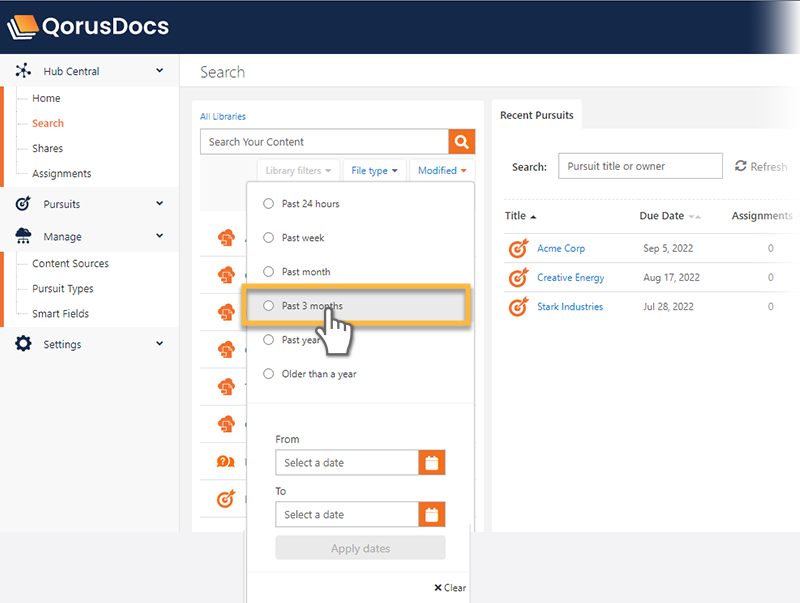Click the Jul 28, 2022 due date
This screenshot has height=603, width=800.
pos(668,307)
